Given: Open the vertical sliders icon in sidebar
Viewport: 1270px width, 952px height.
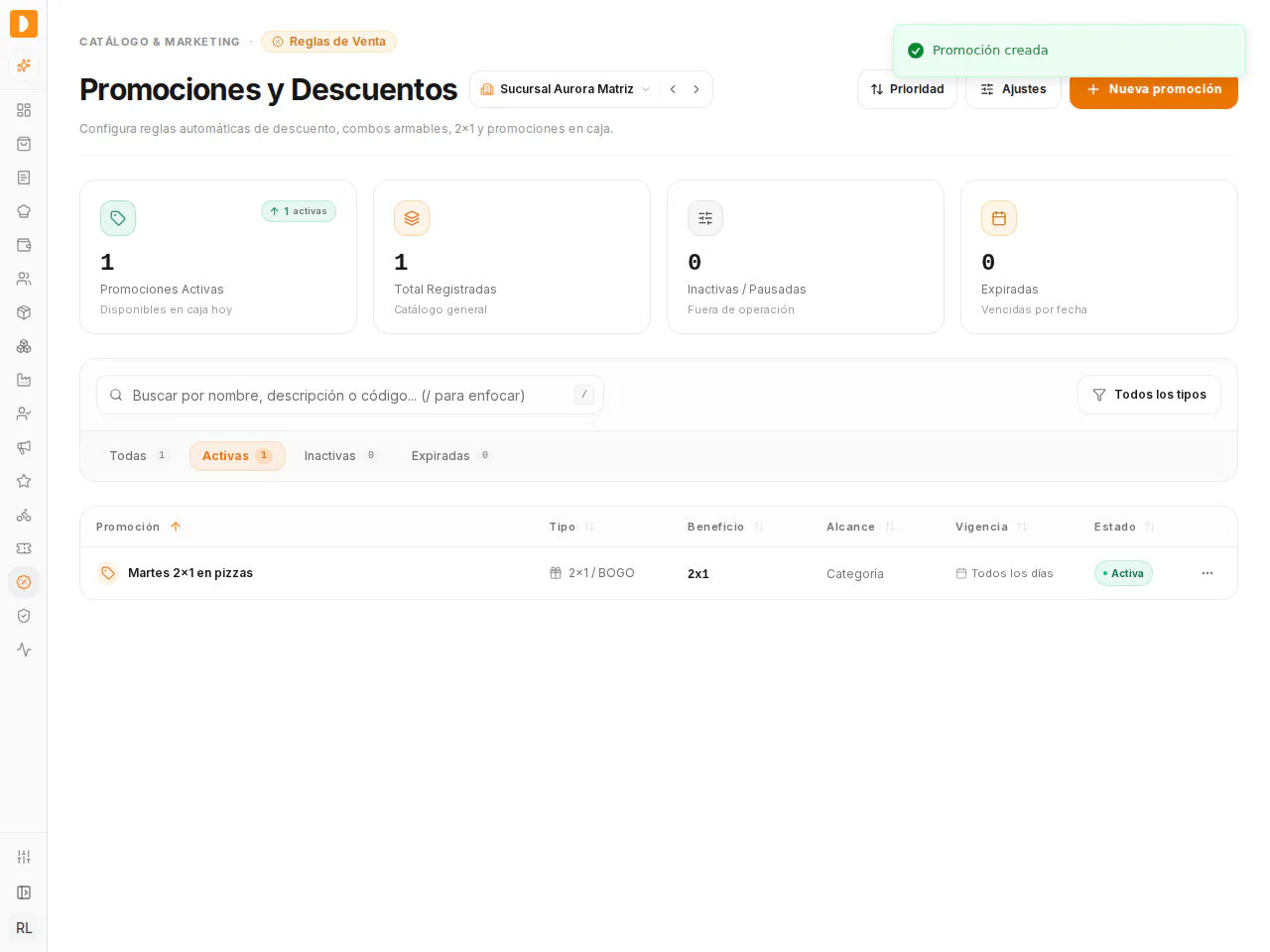Looking at the screenshot, I should tap(24, 857).
